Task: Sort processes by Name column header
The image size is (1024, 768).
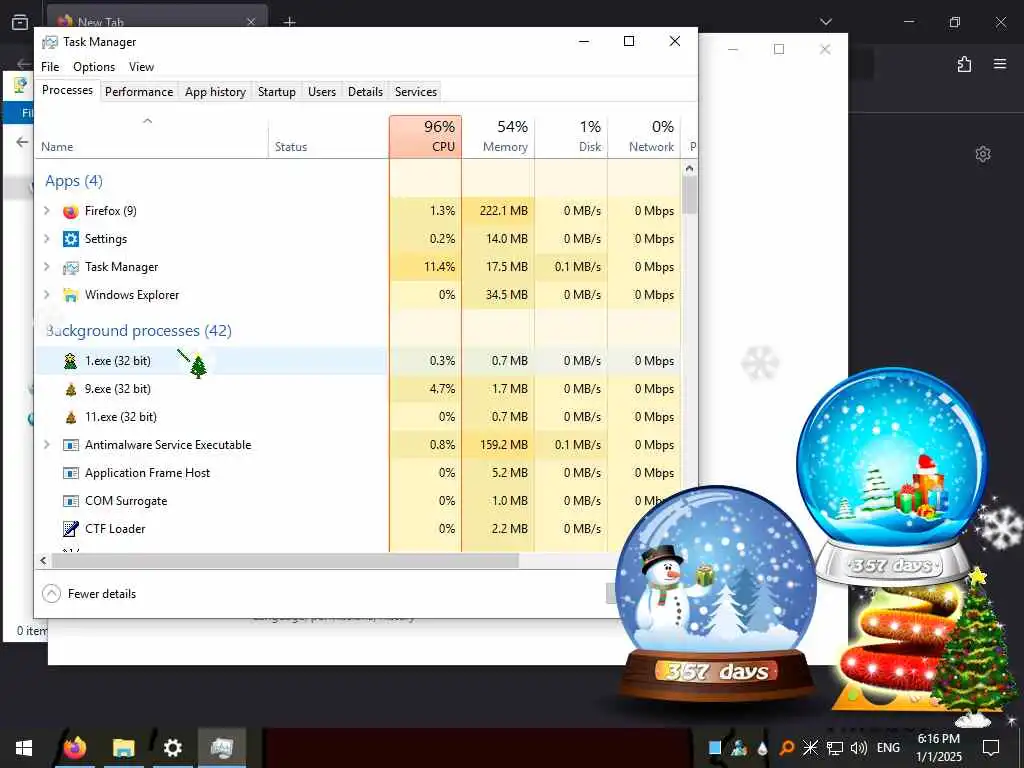Action: point(152,136)
